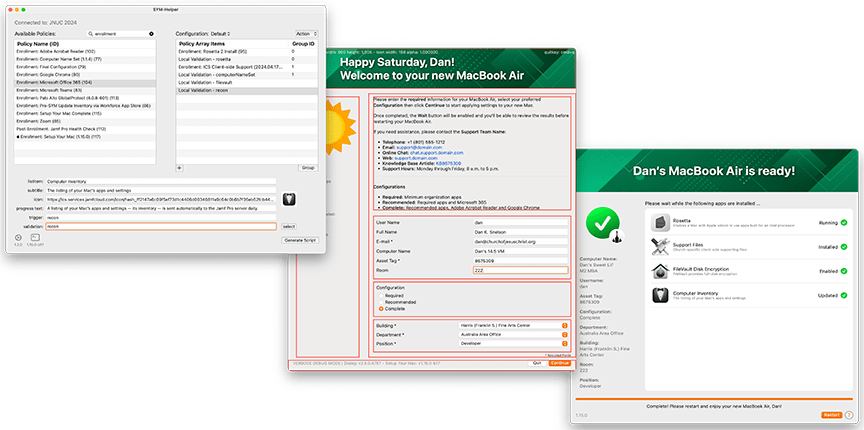Select 'Post-Enrollment: Jamf Pro Health Check (112)' policy
Image resolution: width=864 pixels, height=430 pixels.
coord(85,128)
